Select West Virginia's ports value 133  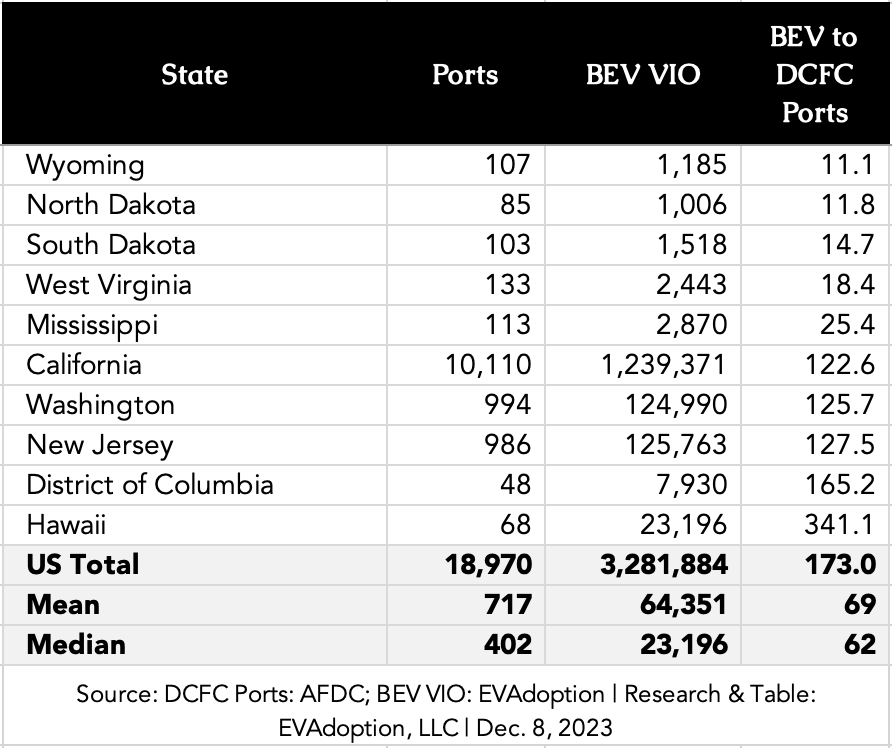tap(507, 284)
